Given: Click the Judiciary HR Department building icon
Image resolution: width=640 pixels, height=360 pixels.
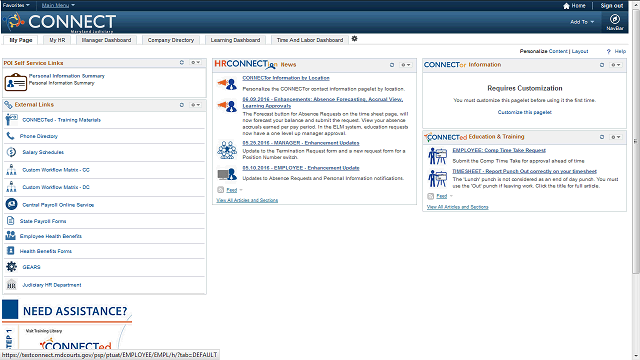Looking at the screenshot, I should (x=11, y=284).
